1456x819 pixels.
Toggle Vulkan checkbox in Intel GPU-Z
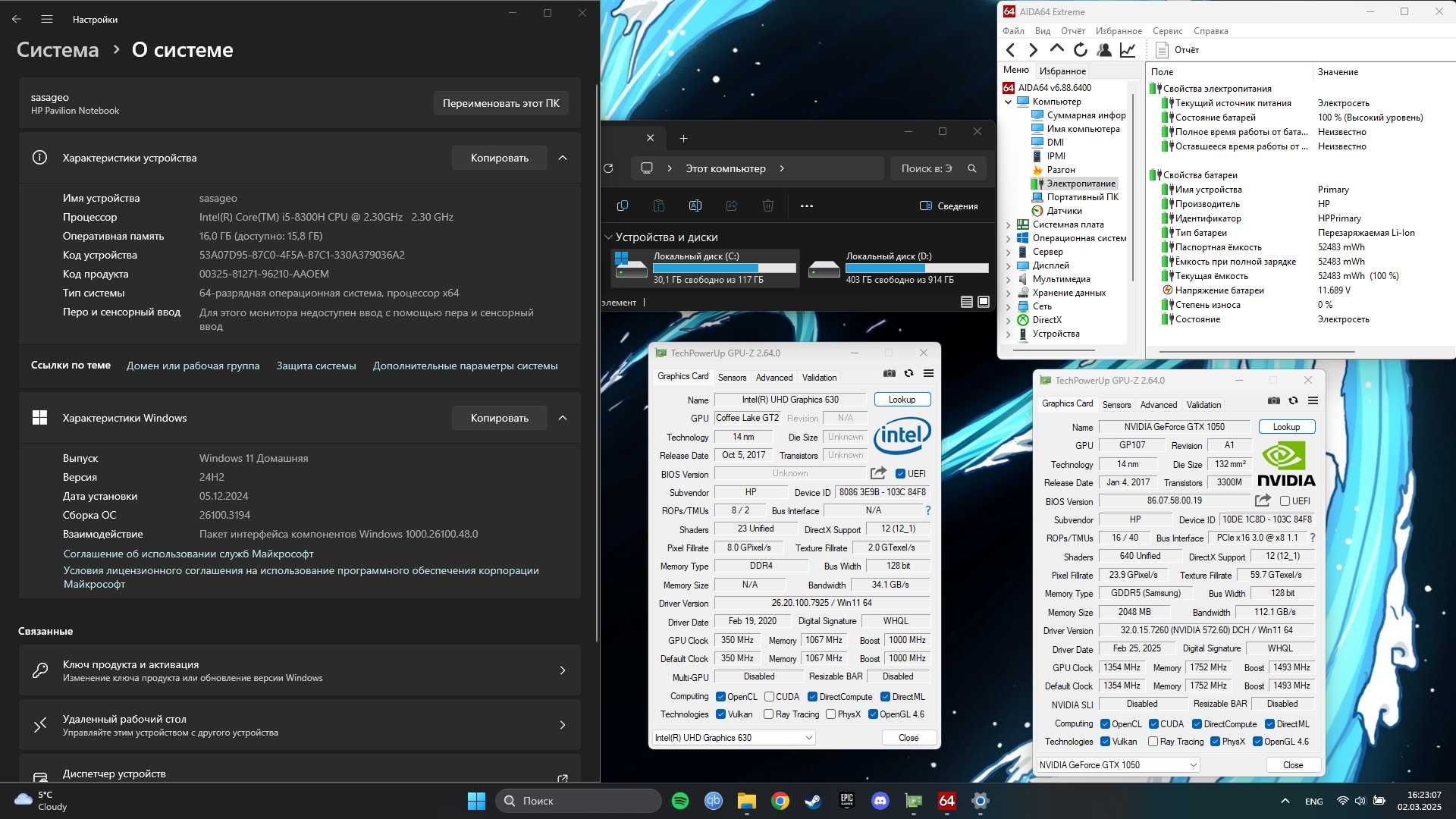tap(720, 714)
